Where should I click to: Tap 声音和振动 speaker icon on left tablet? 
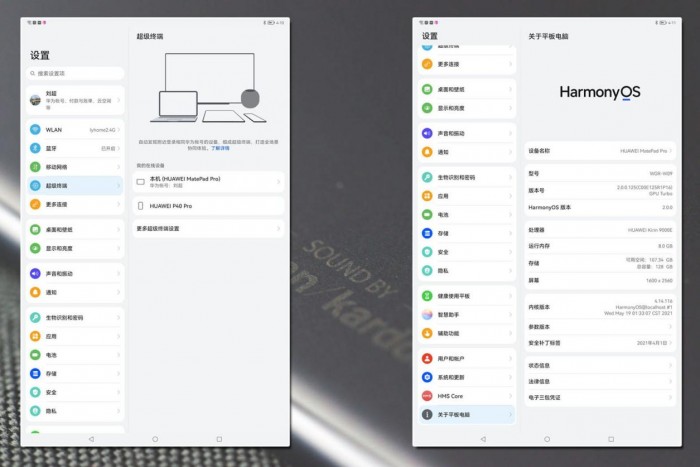[x=35, y=273]
